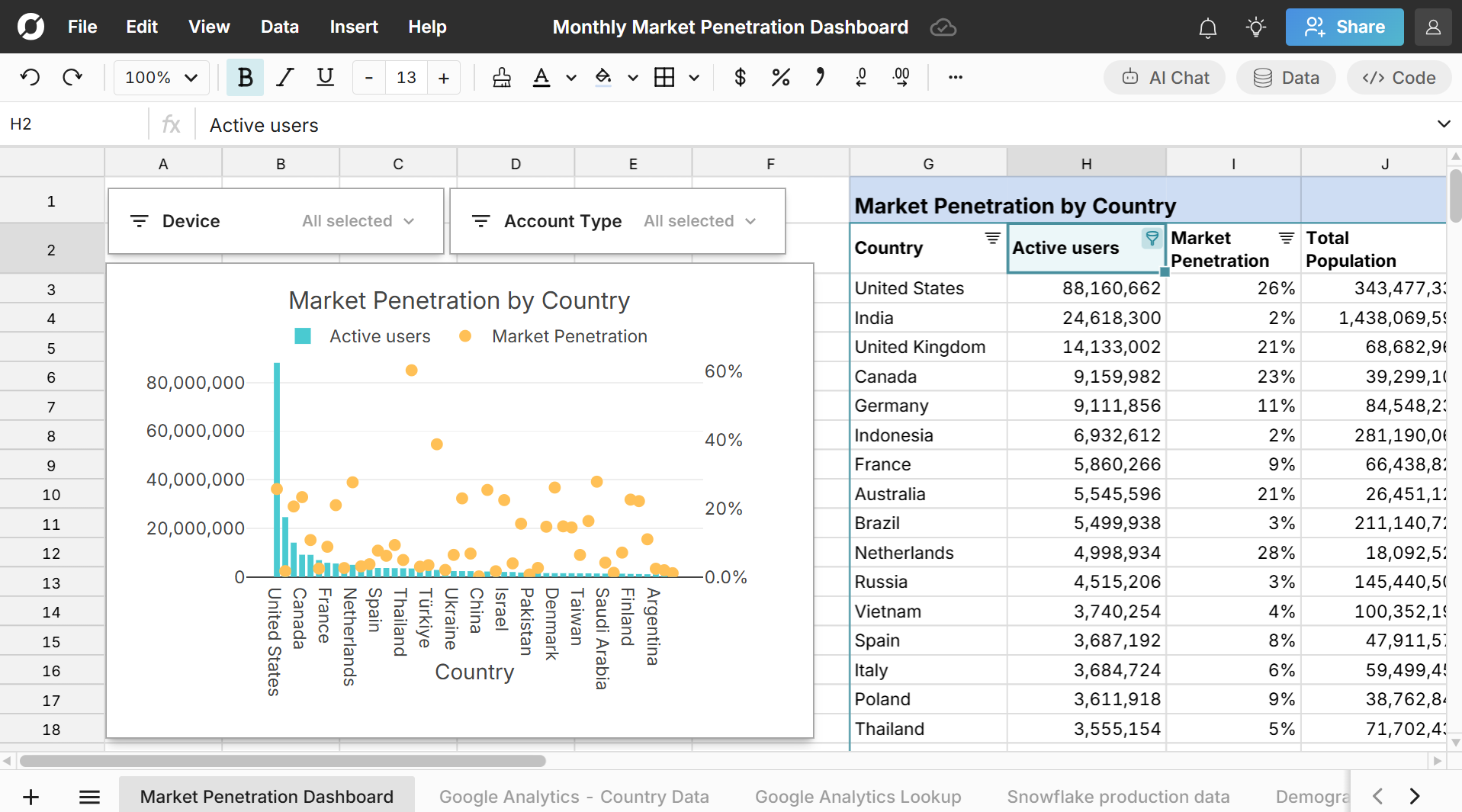Open the borders dropdown arrow
The image size is (1462, 812).
click(x=694, y=78)
